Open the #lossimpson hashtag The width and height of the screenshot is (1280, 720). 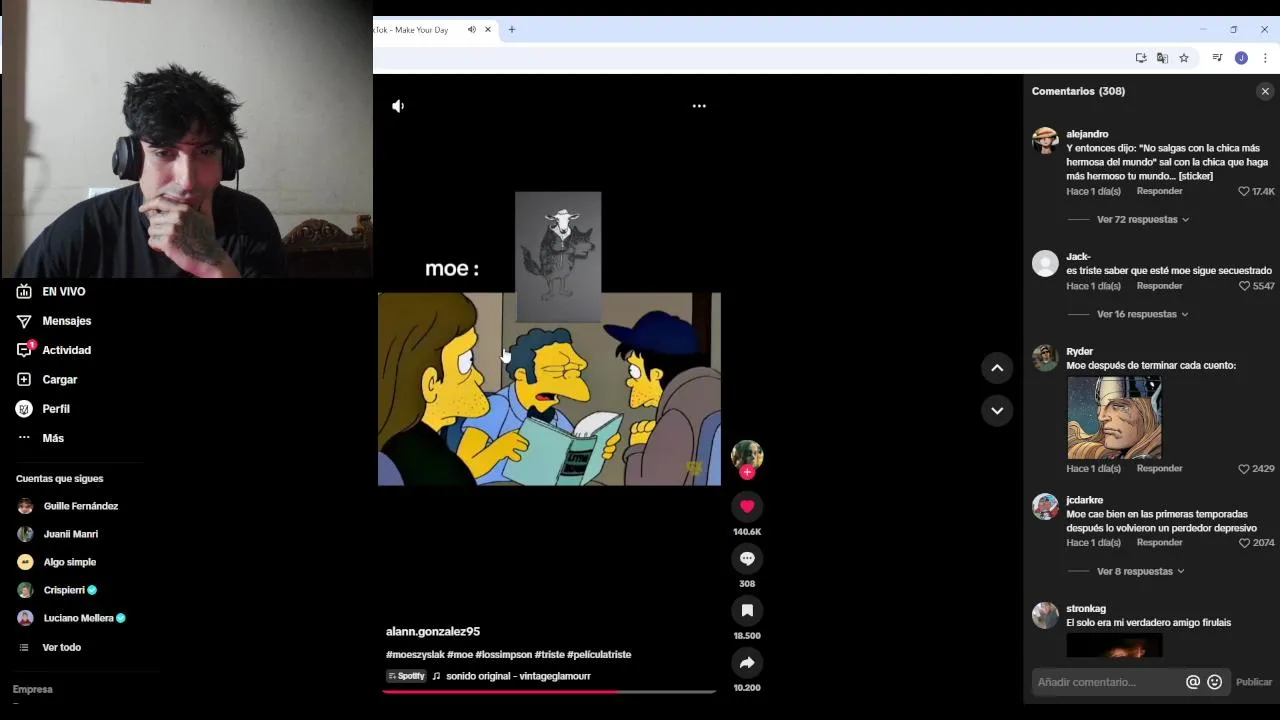point(504,655)
